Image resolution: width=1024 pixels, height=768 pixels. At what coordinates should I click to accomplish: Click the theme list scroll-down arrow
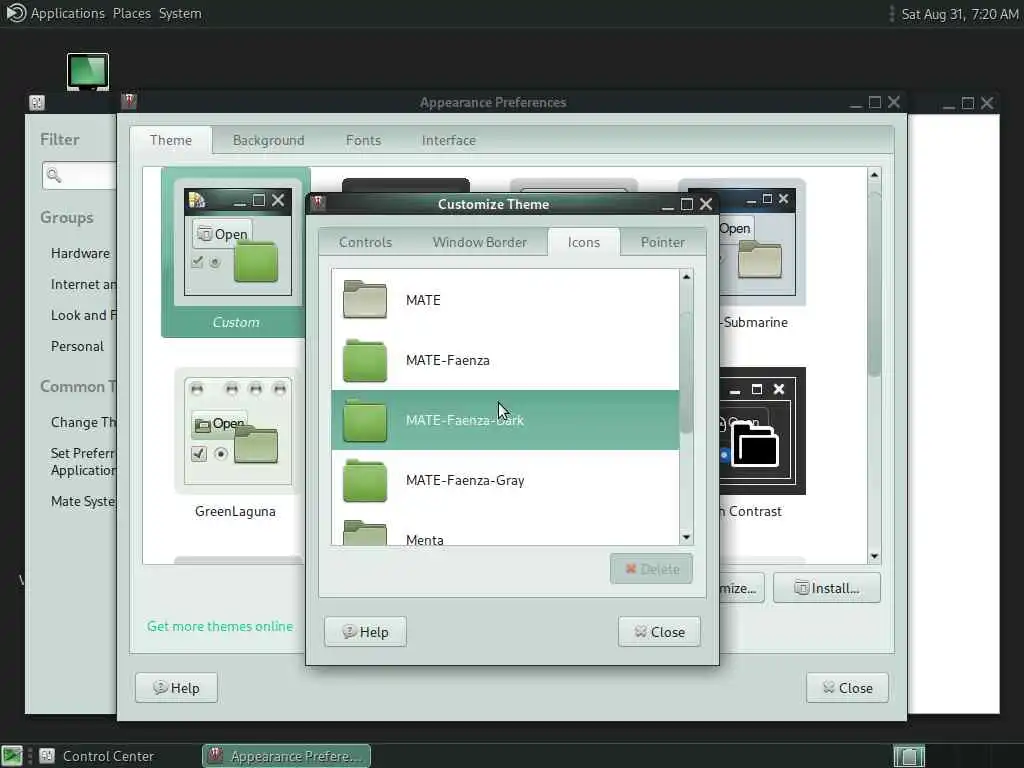tap(874, 556)
